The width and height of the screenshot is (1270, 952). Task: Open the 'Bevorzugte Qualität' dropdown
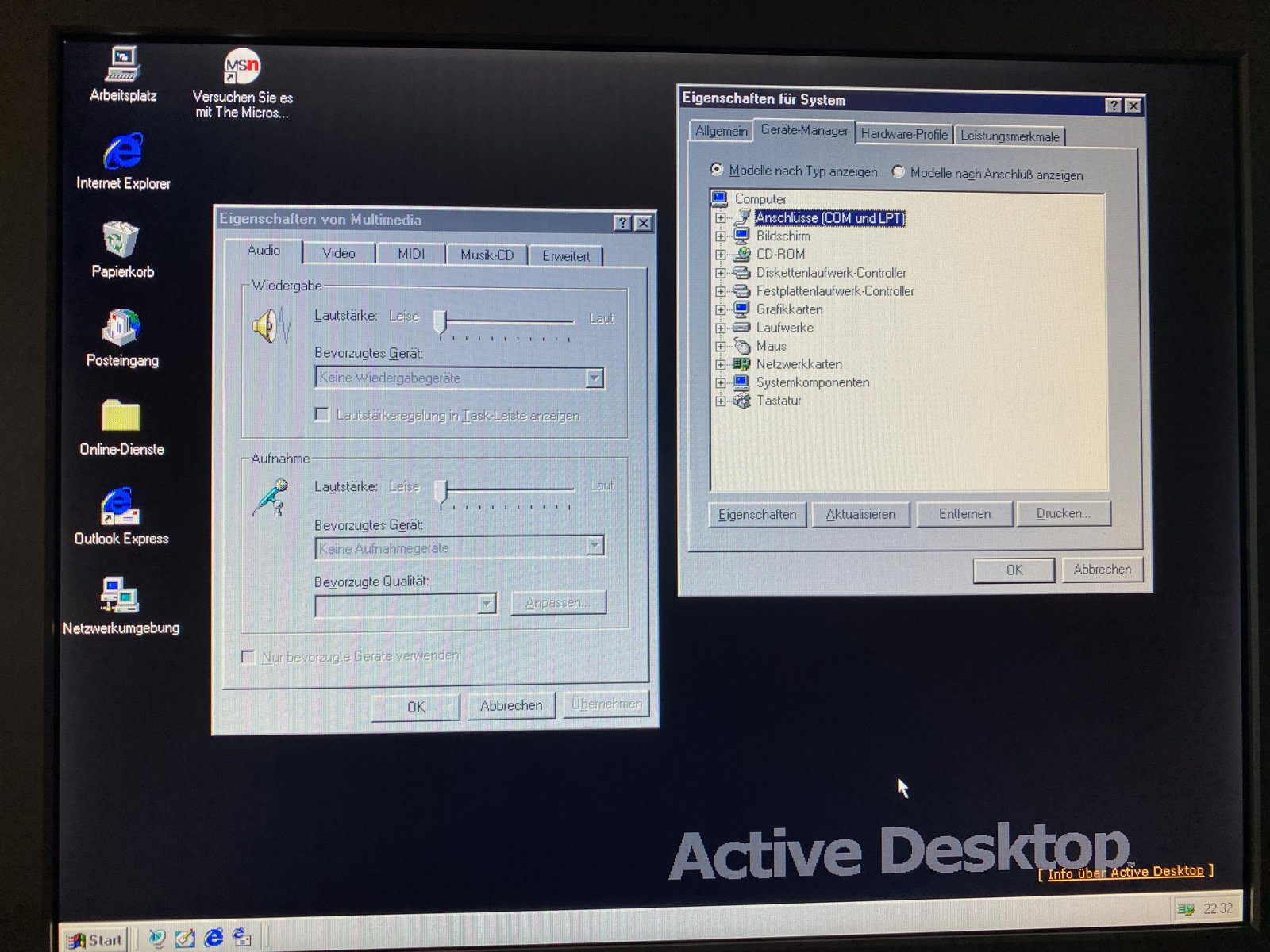487,605
